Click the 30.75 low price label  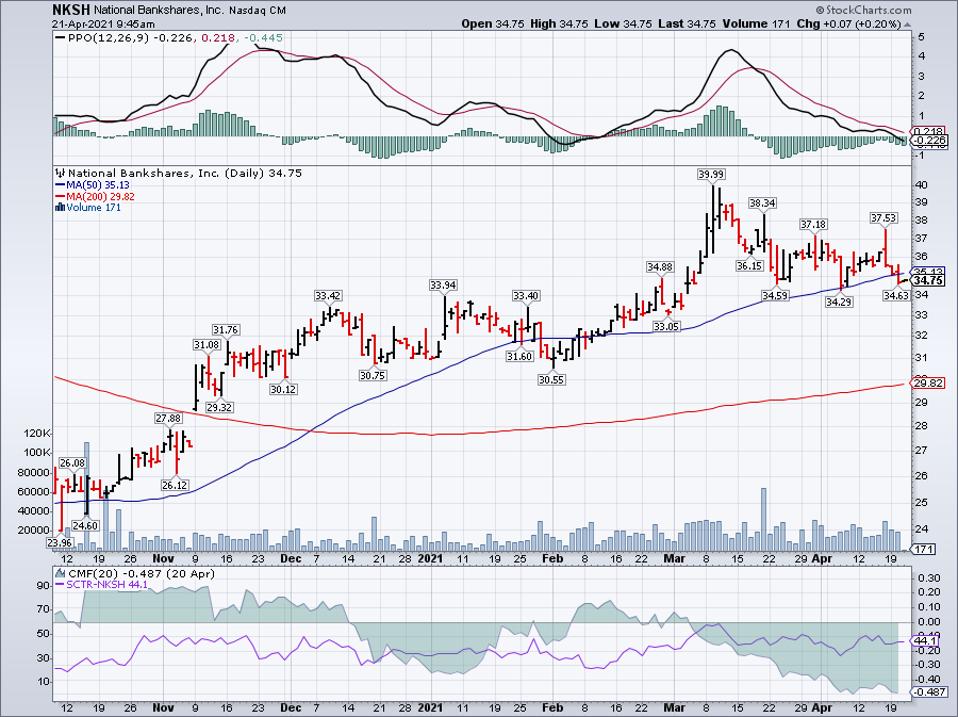(x=372, y=376)
